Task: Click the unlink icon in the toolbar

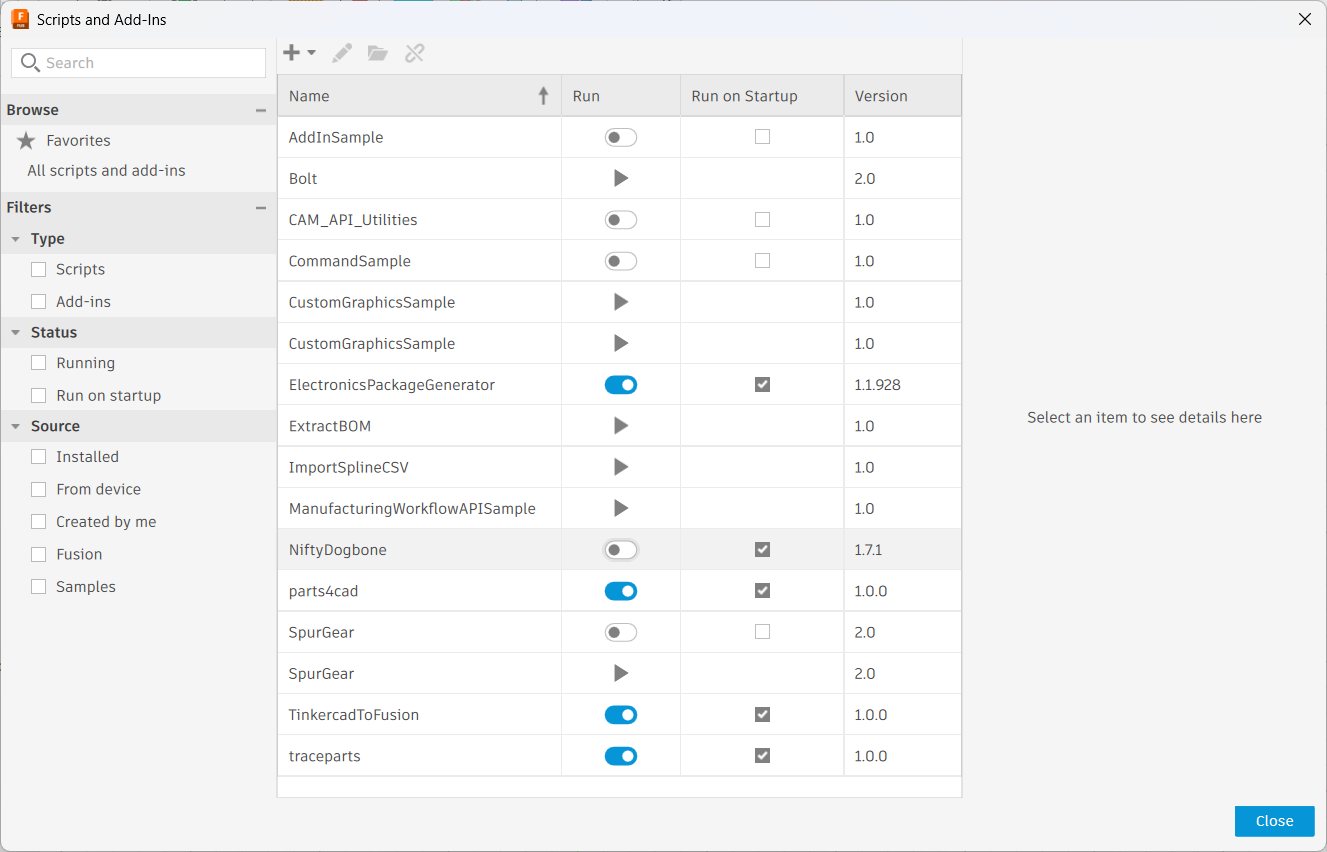Action: [414, 52]
